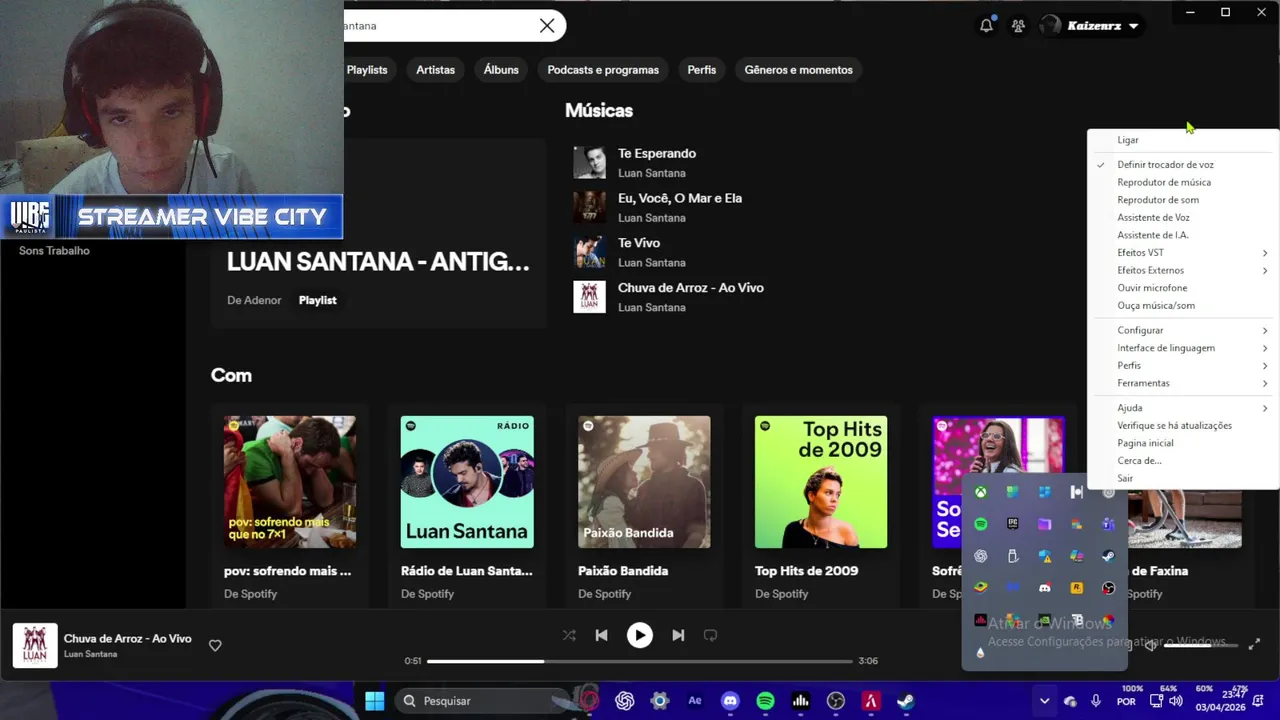Viewport: 1280px width, 720px height.
Task: Go to previous track
Action: pos(601,635)
